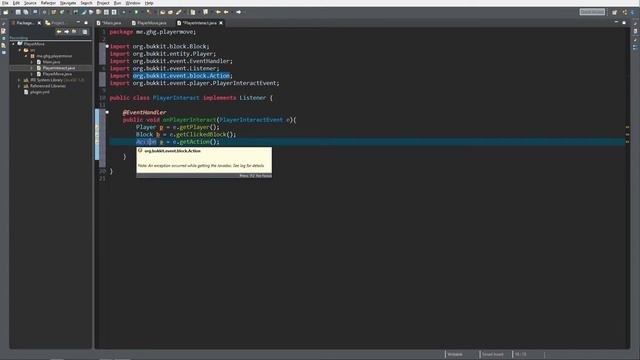The image size is (640, 360).
Task: Click the highlighted org.bukkit.event.block.Action import text
Action: tap(181, 76)
